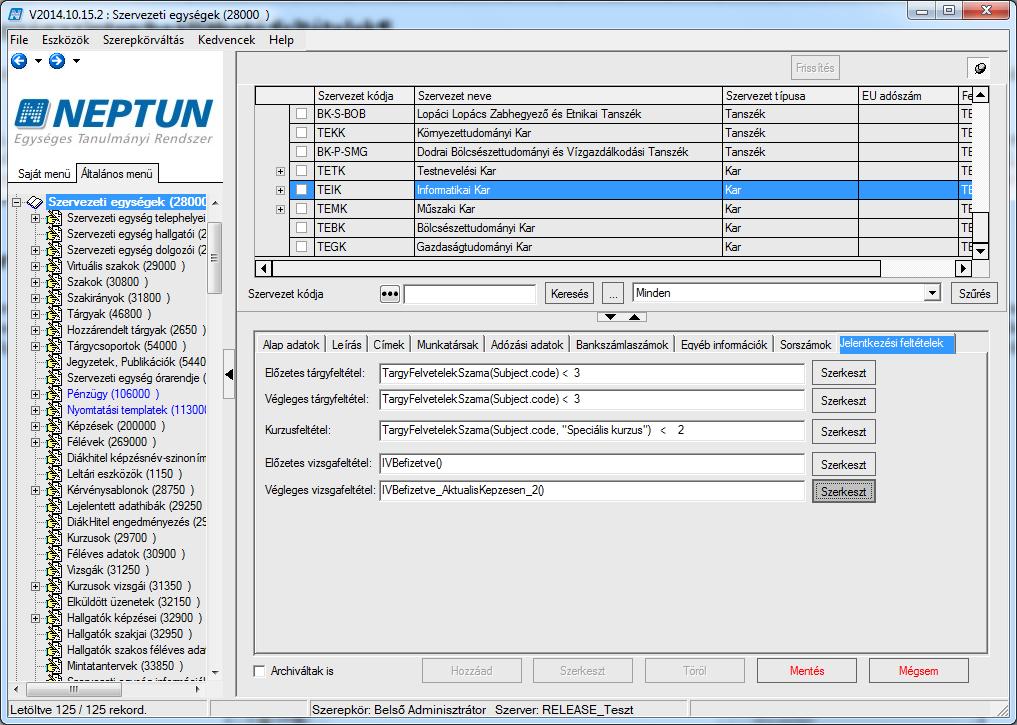
Task: Click the down arrow panel splitter
Action: tap(610, 316)
